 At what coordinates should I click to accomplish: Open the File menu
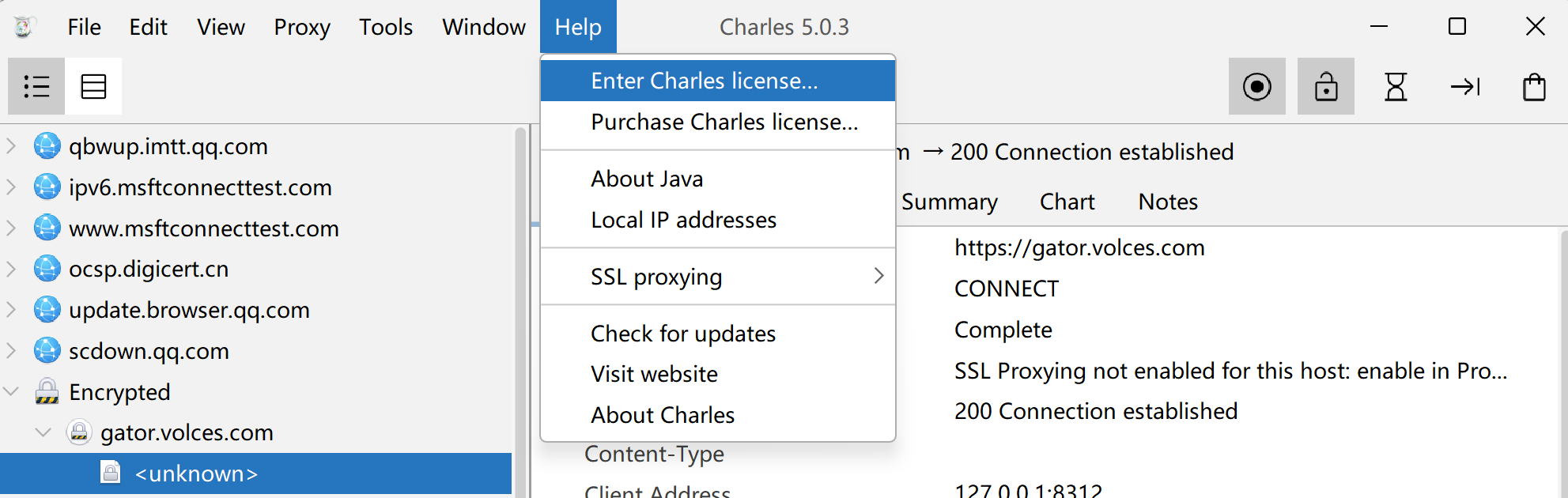pos(85,27)
